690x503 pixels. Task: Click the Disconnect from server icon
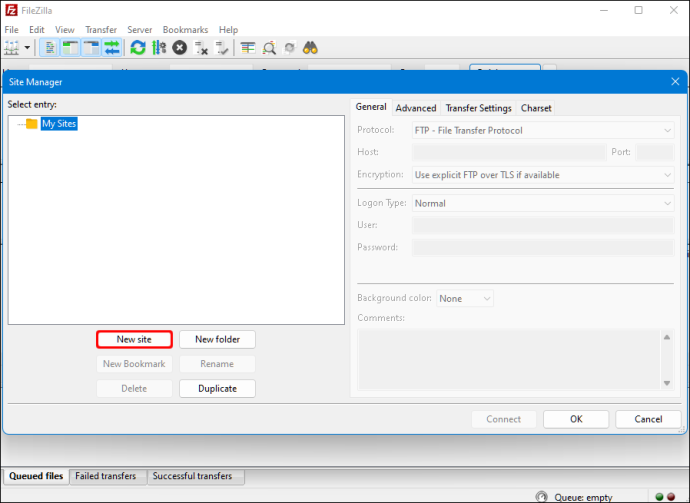pyautogui.click(x=201, y=48)
